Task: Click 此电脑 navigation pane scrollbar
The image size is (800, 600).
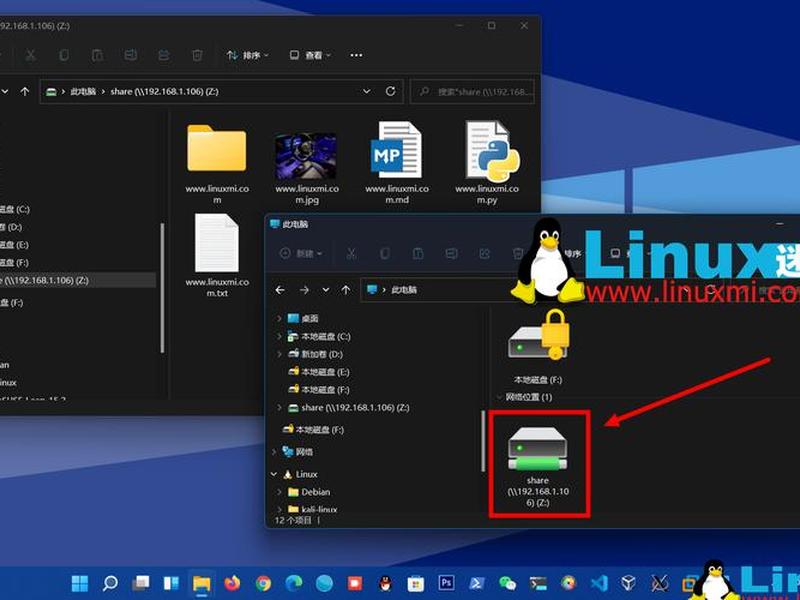Action: pyautogui.click(x=483, y=441)
